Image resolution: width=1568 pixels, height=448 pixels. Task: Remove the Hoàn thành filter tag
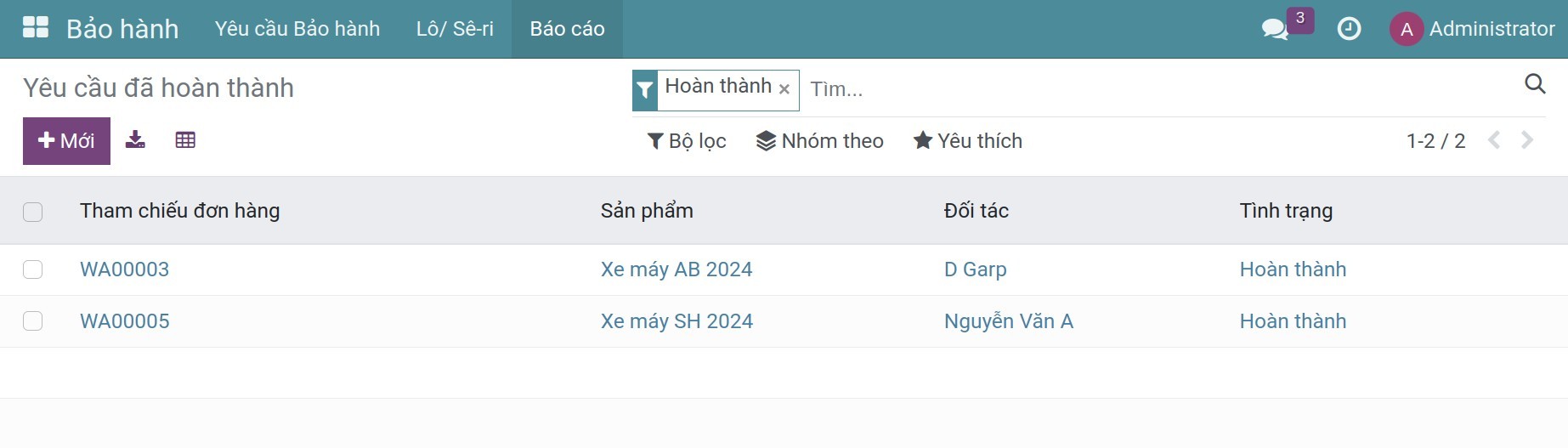[x=784, y=89]
